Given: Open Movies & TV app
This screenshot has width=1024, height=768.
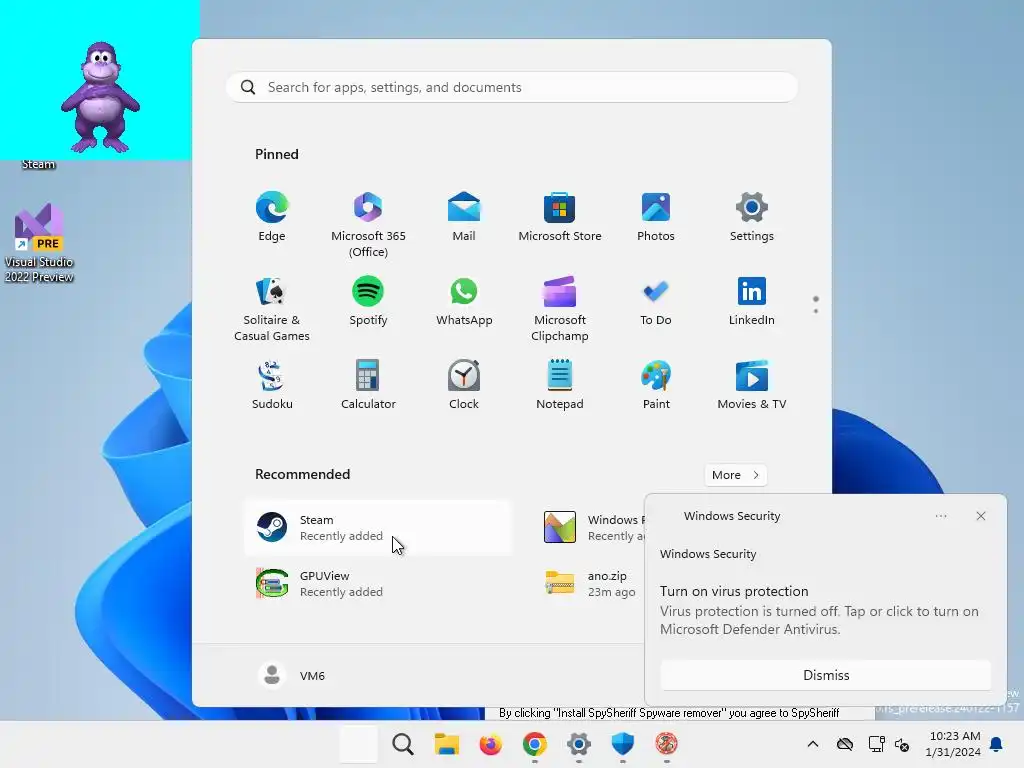Looking at the screenshot, I should click(x=752, y=385).
